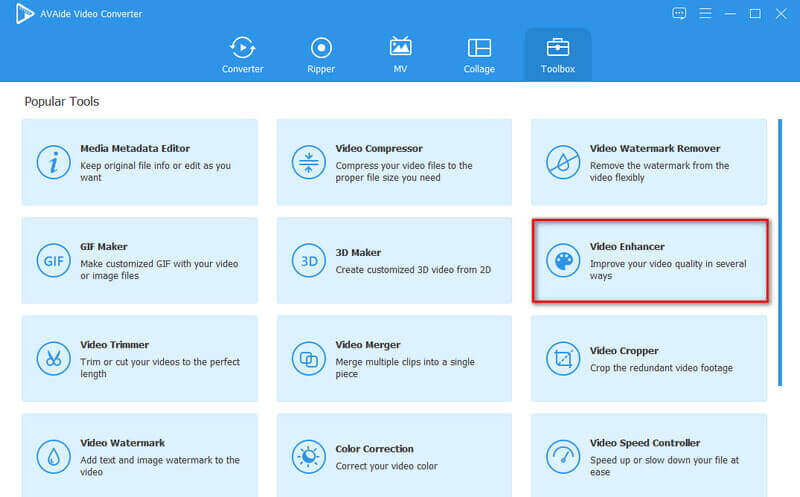
Task: Open the feedback chat icon in title bar
Action: point(679,13)
